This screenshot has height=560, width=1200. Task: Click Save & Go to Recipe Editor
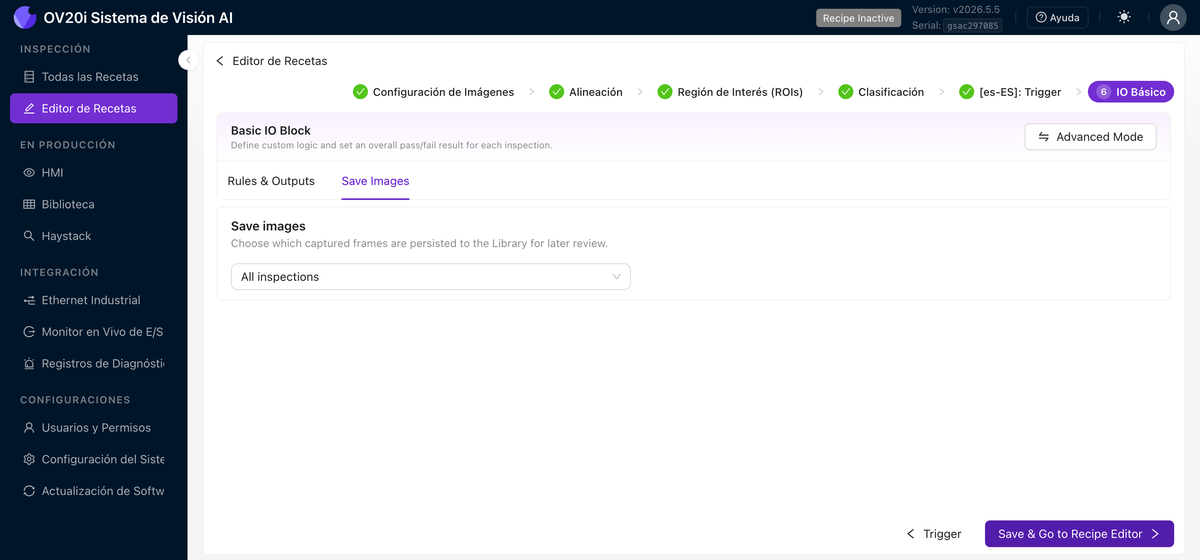tap(1079, 534)
